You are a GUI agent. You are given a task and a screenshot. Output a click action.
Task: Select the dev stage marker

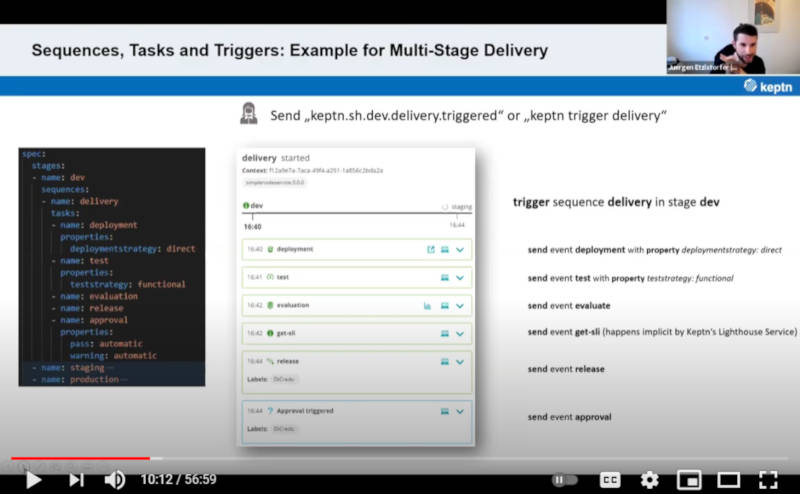pyautogui.click(x=253, y=206)
